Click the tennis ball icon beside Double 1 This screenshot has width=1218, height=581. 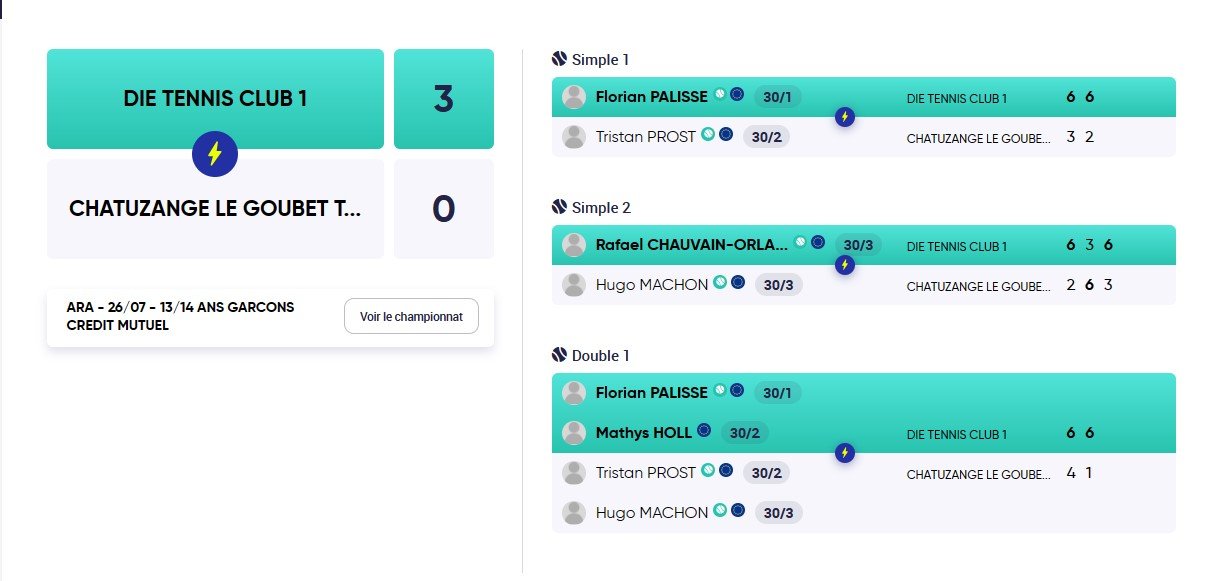[560, 355]
